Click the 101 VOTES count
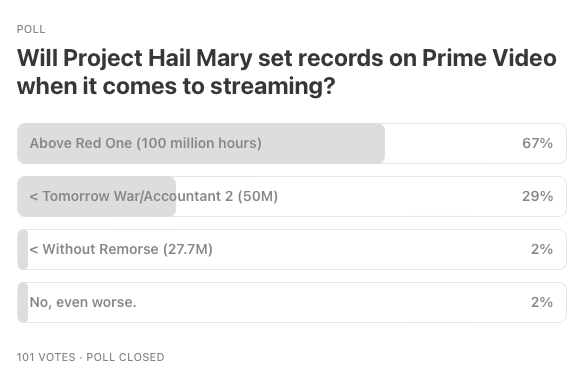 [x=46, y=357]
